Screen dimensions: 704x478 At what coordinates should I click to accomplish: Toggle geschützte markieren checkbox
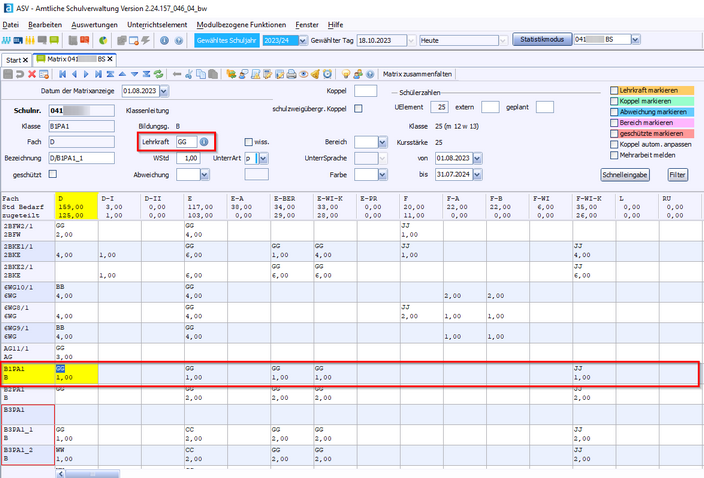(614, 133)
